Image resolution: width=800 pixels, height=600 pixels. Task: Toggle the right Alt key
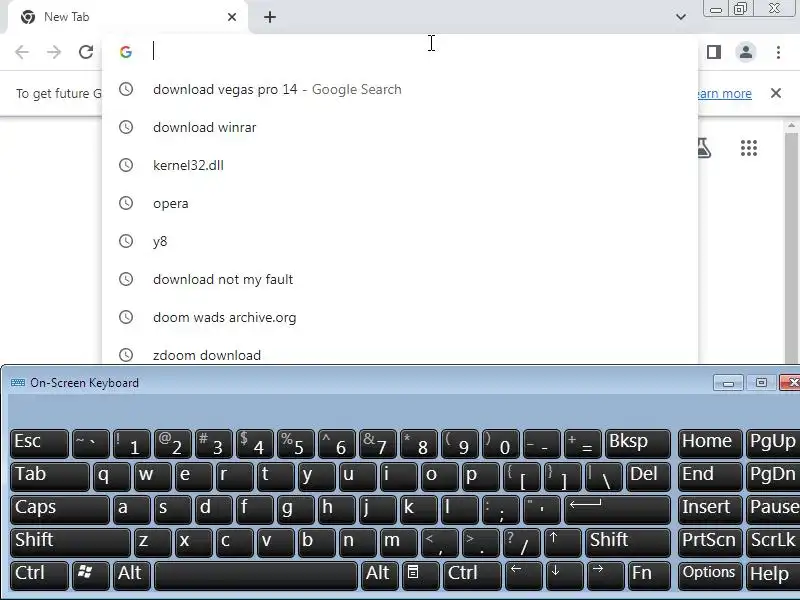coord(379,576)
